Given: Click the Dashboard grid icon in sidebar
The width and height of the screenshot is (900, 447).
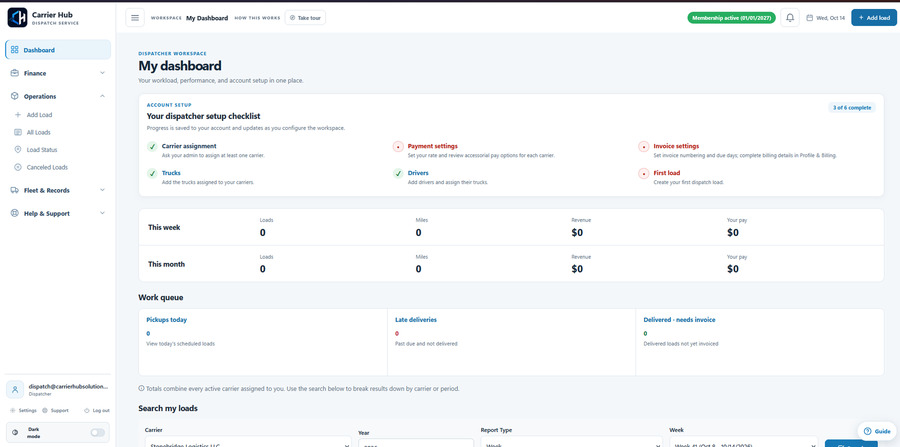Looking at the screenshot, I should 15,50.
